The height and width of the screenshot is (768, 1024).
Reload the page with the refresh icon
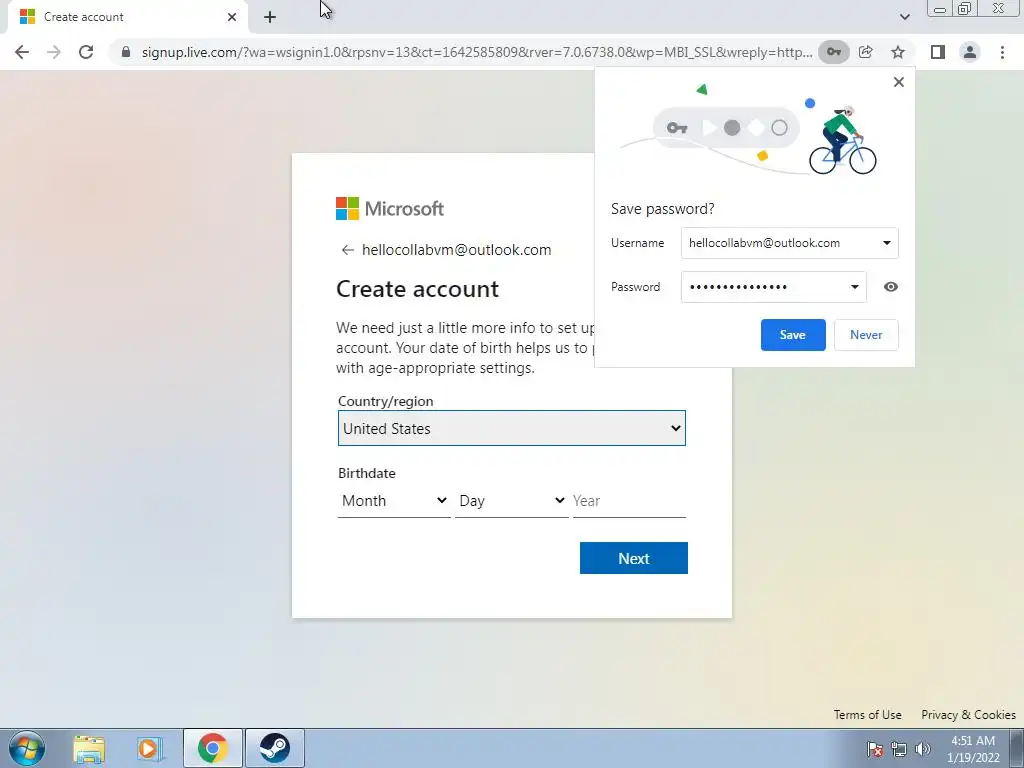tap(86, 52)
